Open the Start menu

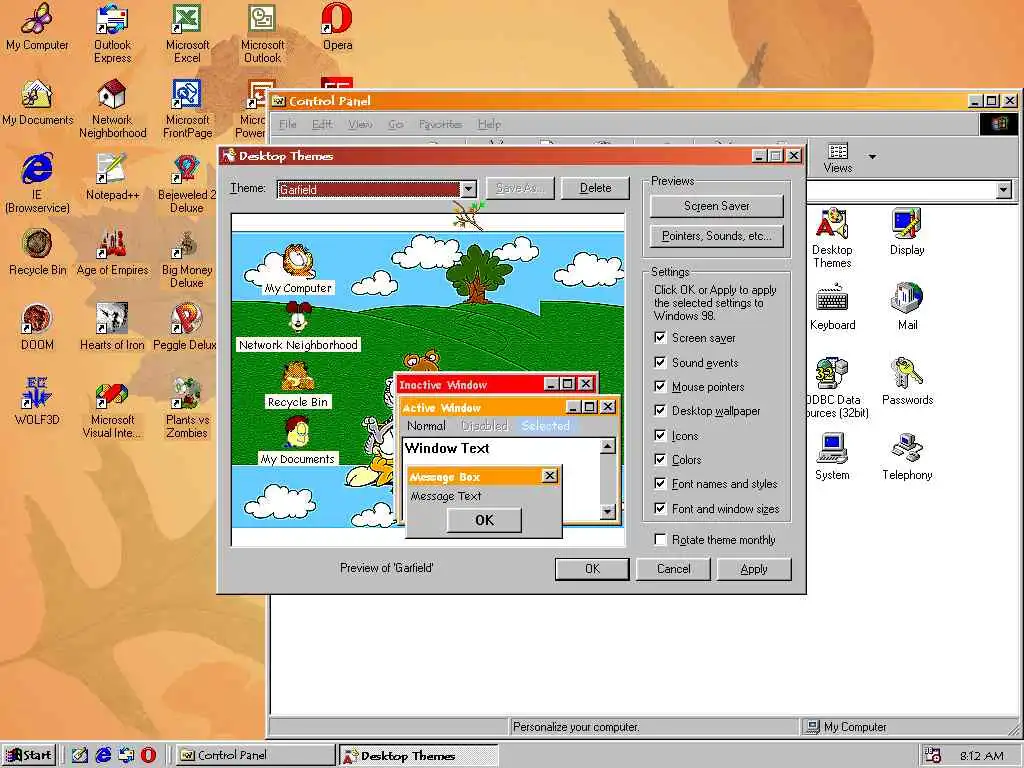point(29,756)
